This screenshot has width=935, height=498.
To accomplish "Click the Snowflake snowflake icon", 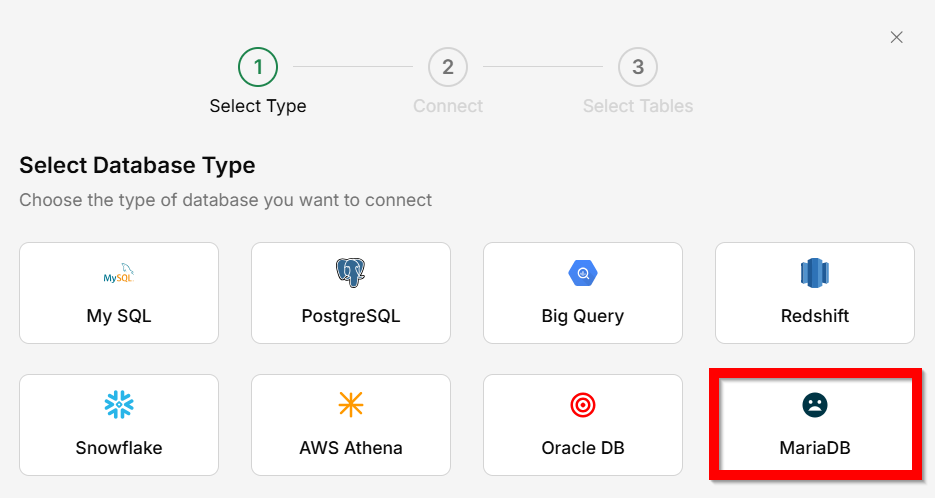I will (119, 404).
